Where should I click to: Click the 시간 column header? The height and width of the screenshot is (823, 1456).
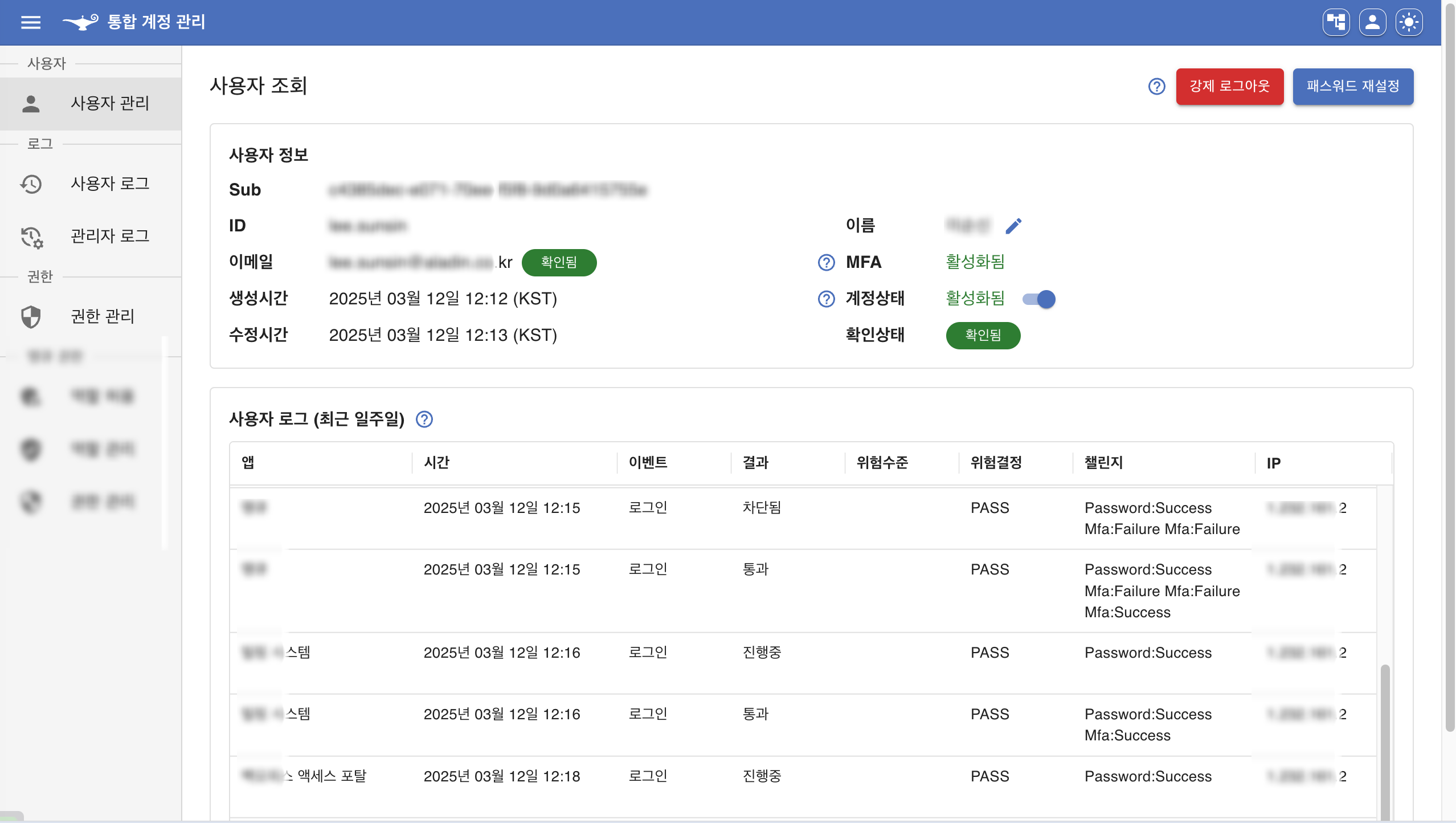(x=437, y=462)
